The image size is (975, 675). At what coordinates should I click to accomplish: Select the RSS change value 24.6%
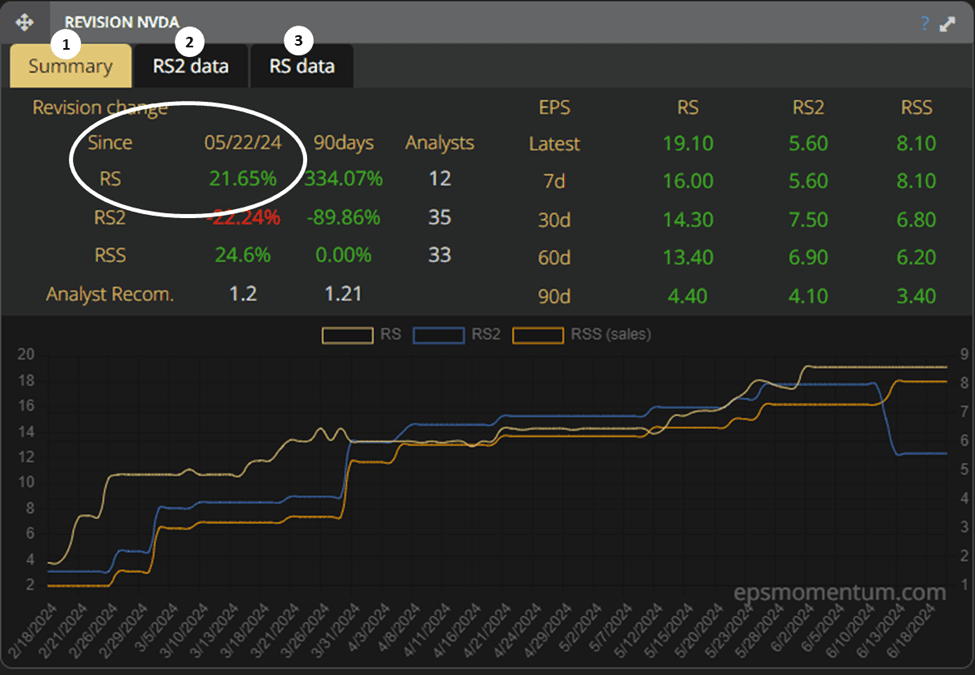pos(243,255)
